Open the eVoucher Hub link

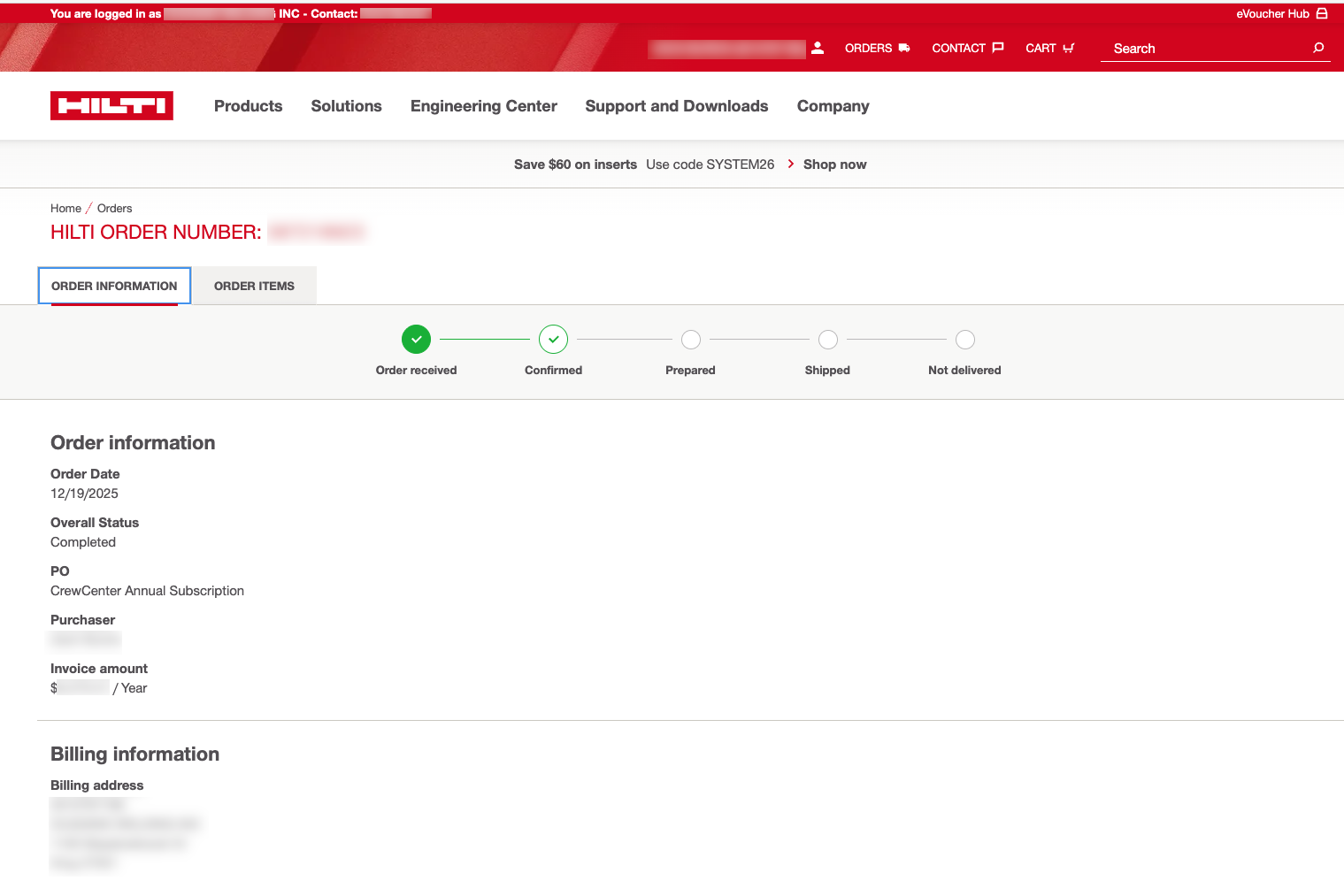coord(1272,13)
